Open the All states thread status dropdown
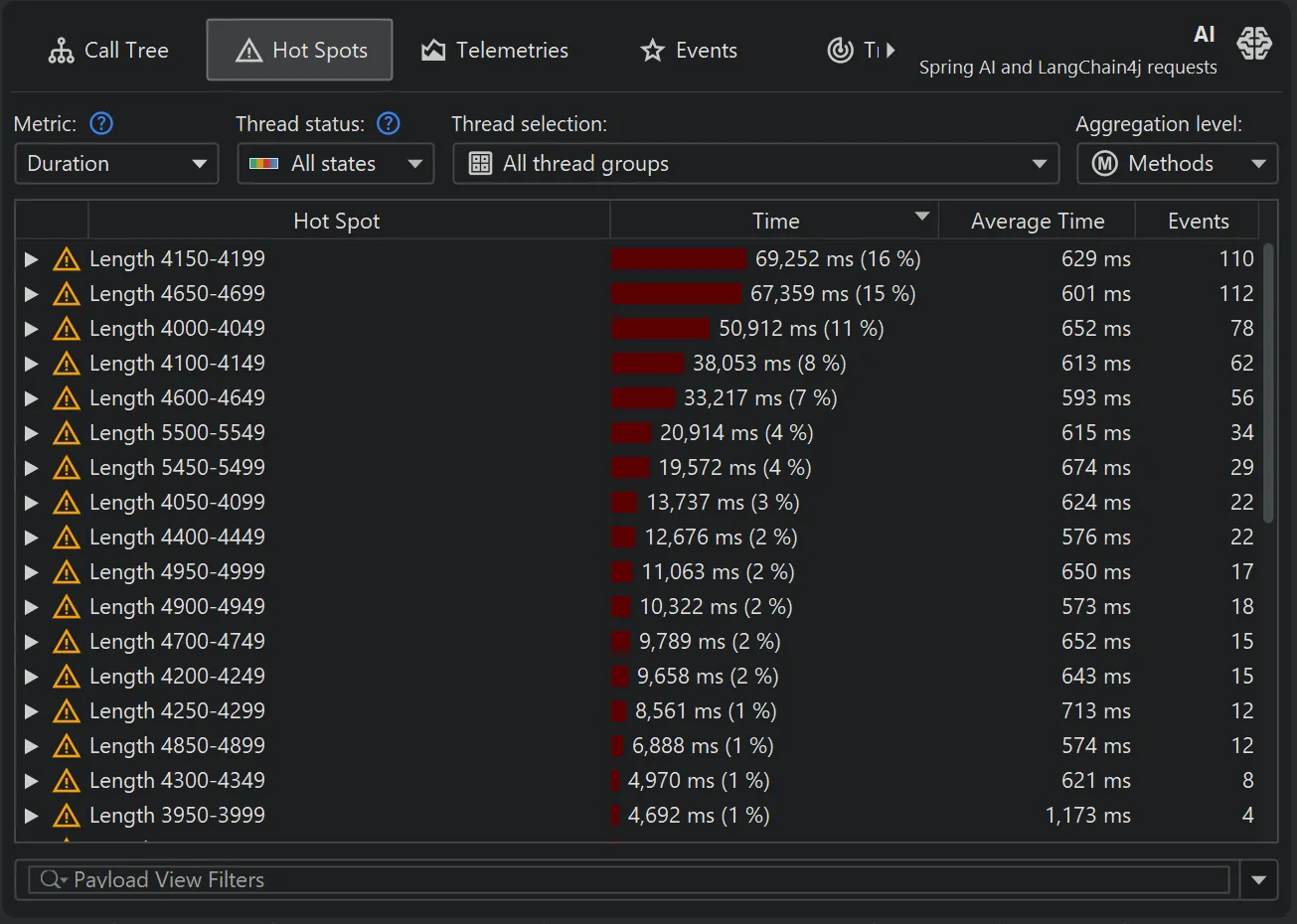1297x924 pixels. tap(335, 163)
